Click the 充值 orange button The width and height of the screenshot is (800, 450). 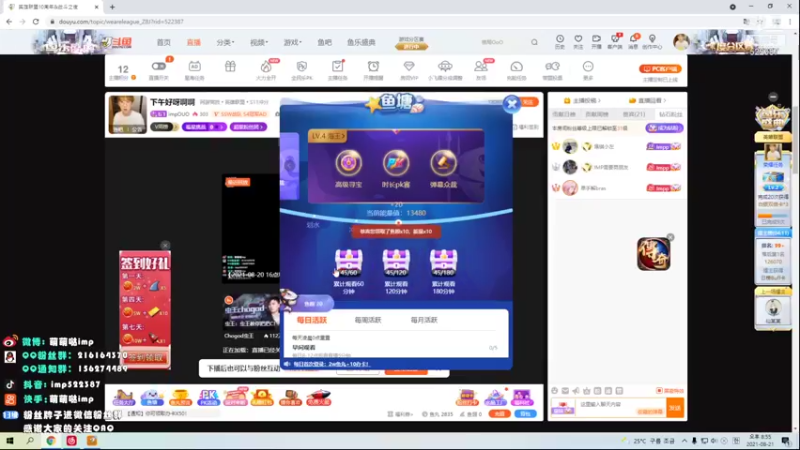pyautogui.click(x=499, y=414)
